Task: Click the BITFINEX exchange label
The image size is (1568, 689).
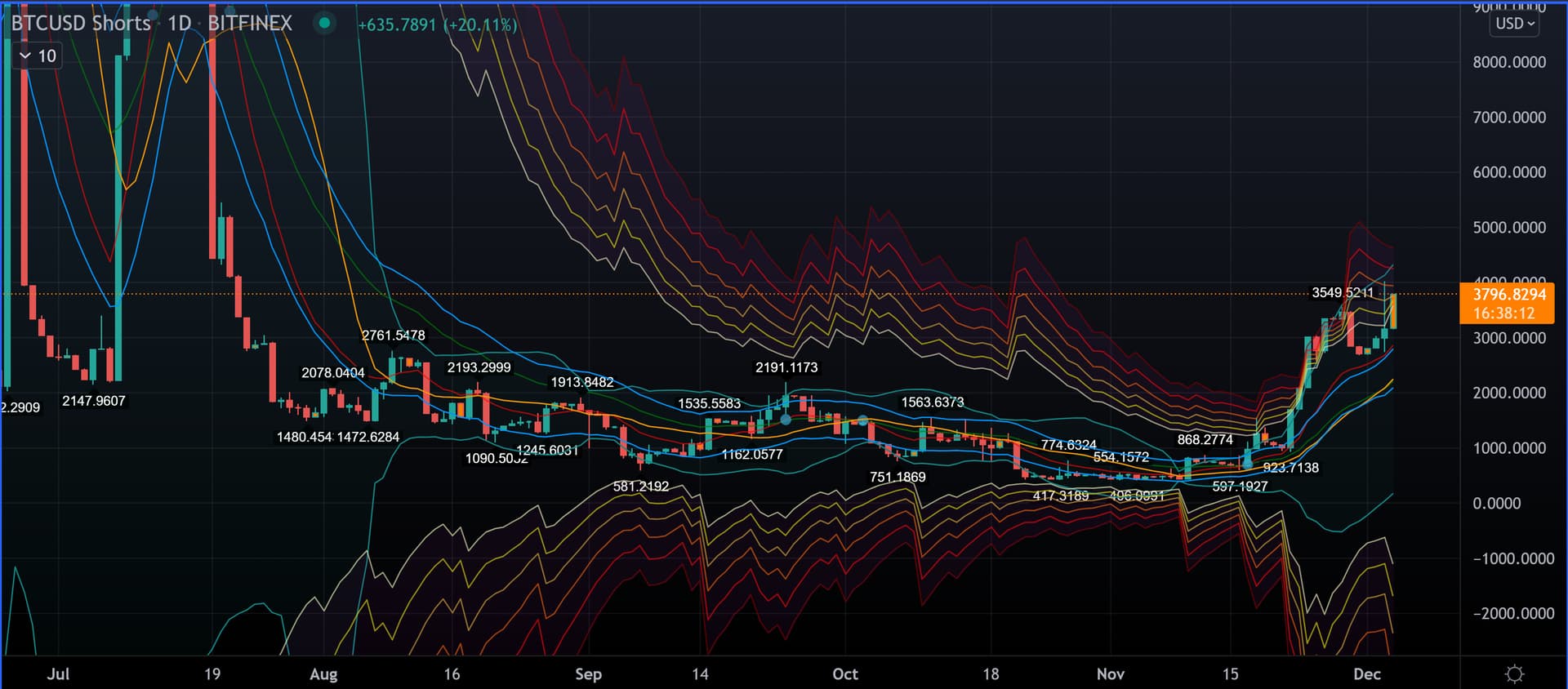Action: pos(250,23)
